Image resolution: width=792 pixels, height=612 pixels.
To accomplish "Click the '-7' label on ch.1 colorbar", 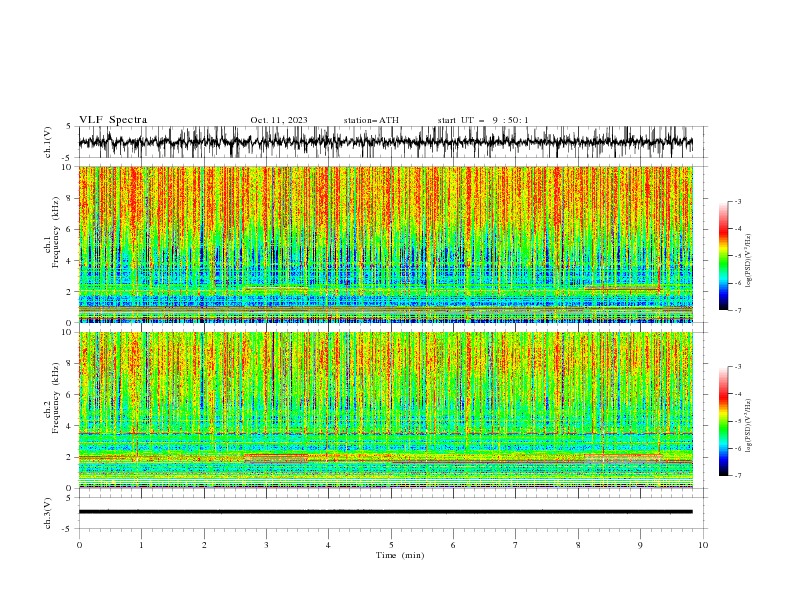I will click(x=737, y=310).
